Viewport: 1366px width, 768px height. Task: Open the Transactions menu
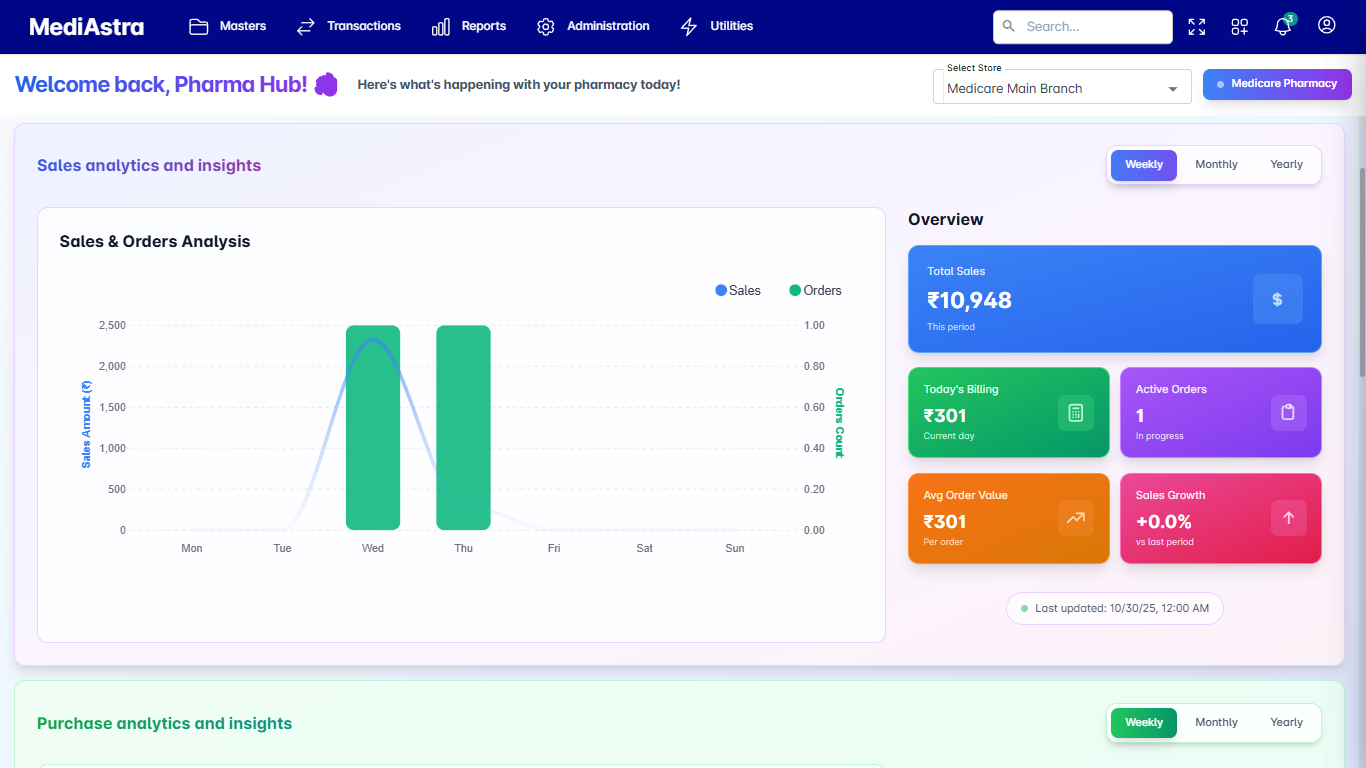[348, 27]
